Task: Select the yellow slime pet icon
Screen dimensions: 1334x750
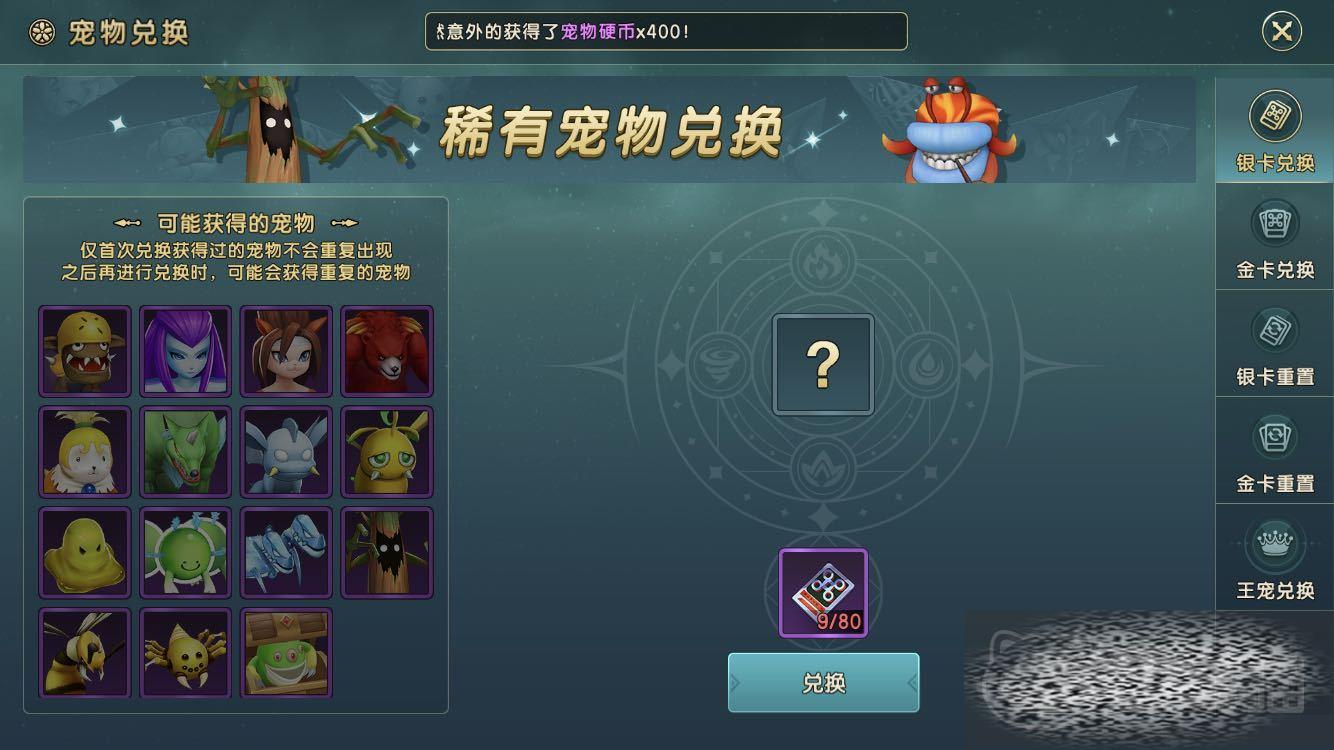Action: tap(85, 553)
